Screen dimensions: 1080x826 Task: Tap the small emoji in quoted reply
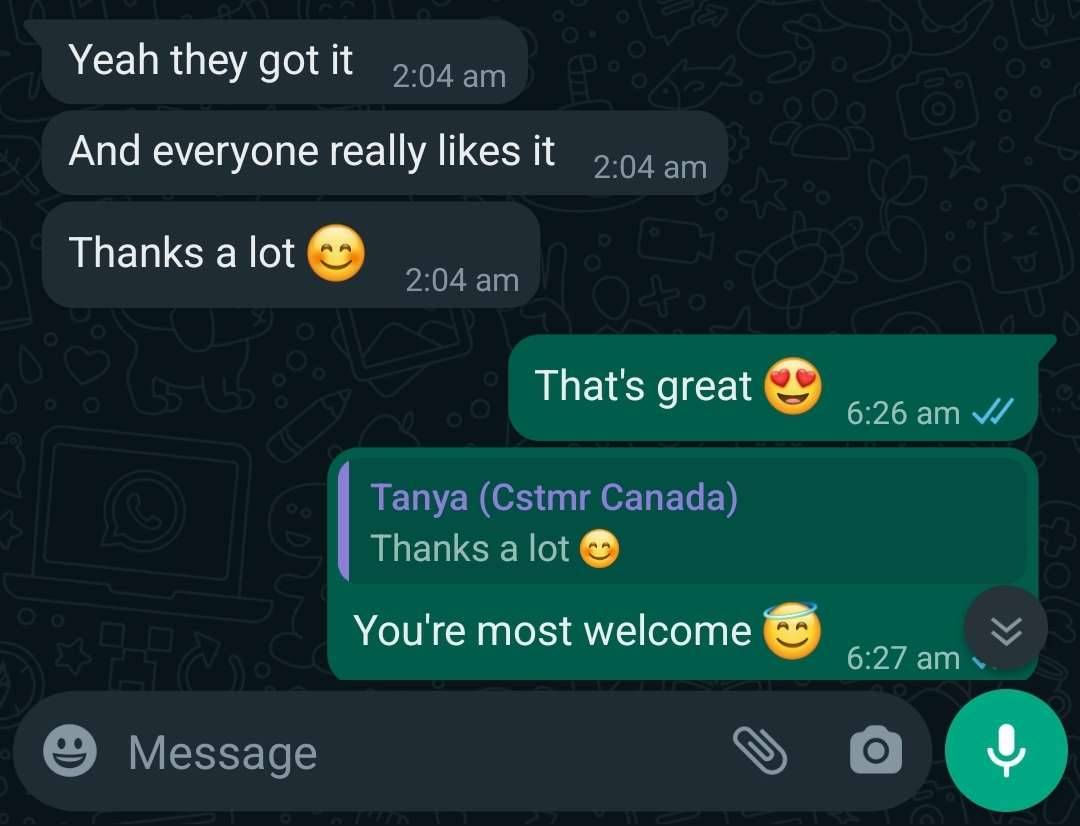click(x=599, y=550)
